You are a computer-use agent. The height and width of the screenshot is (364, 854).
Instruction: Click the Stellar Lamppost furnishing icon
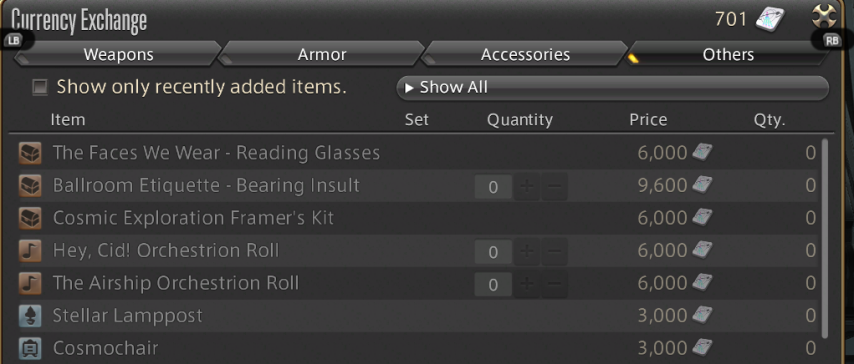pos(29,316)
